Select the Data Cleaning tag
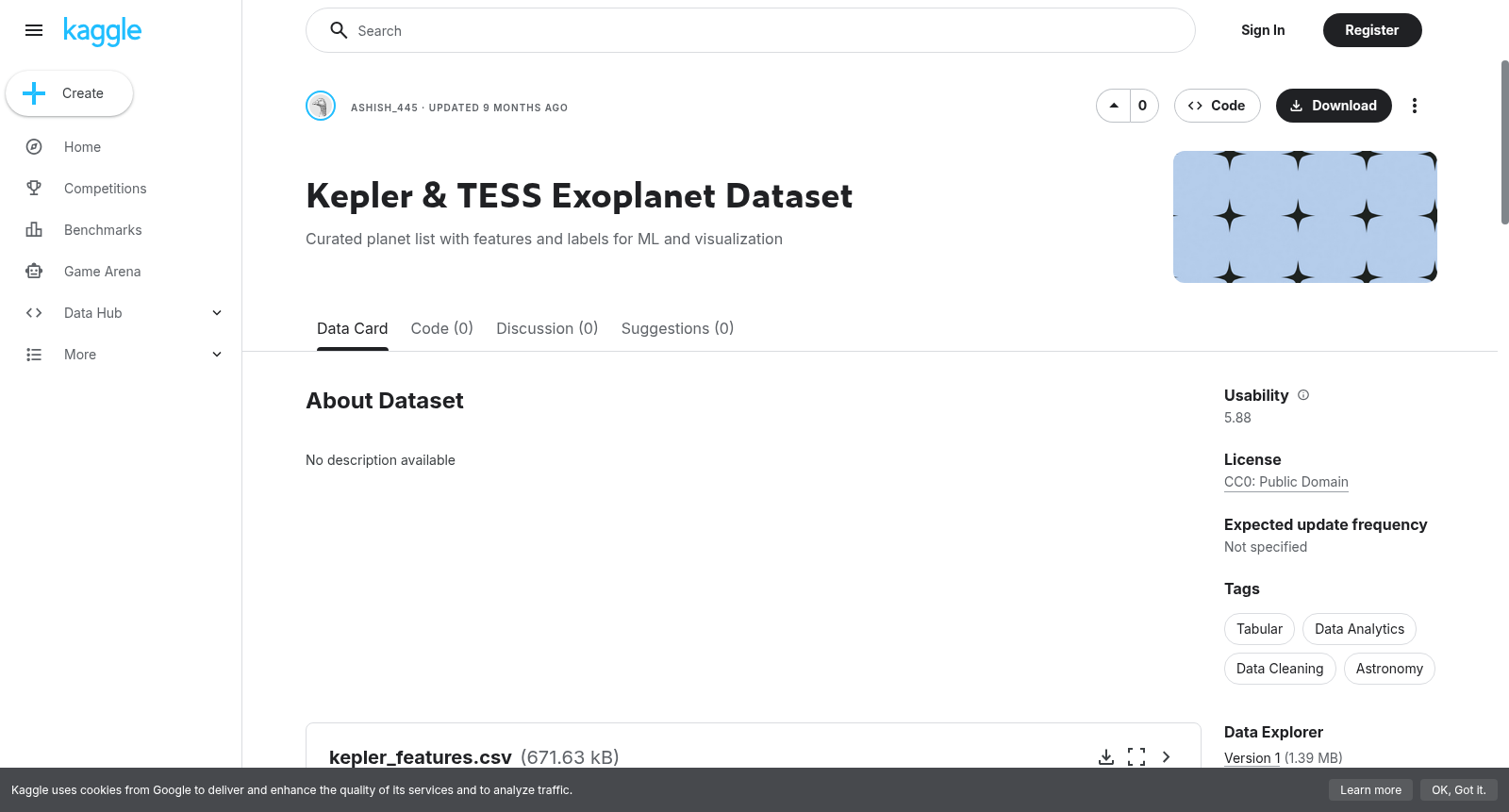This screenshot has width=1509, height=812. (1280, 669)
